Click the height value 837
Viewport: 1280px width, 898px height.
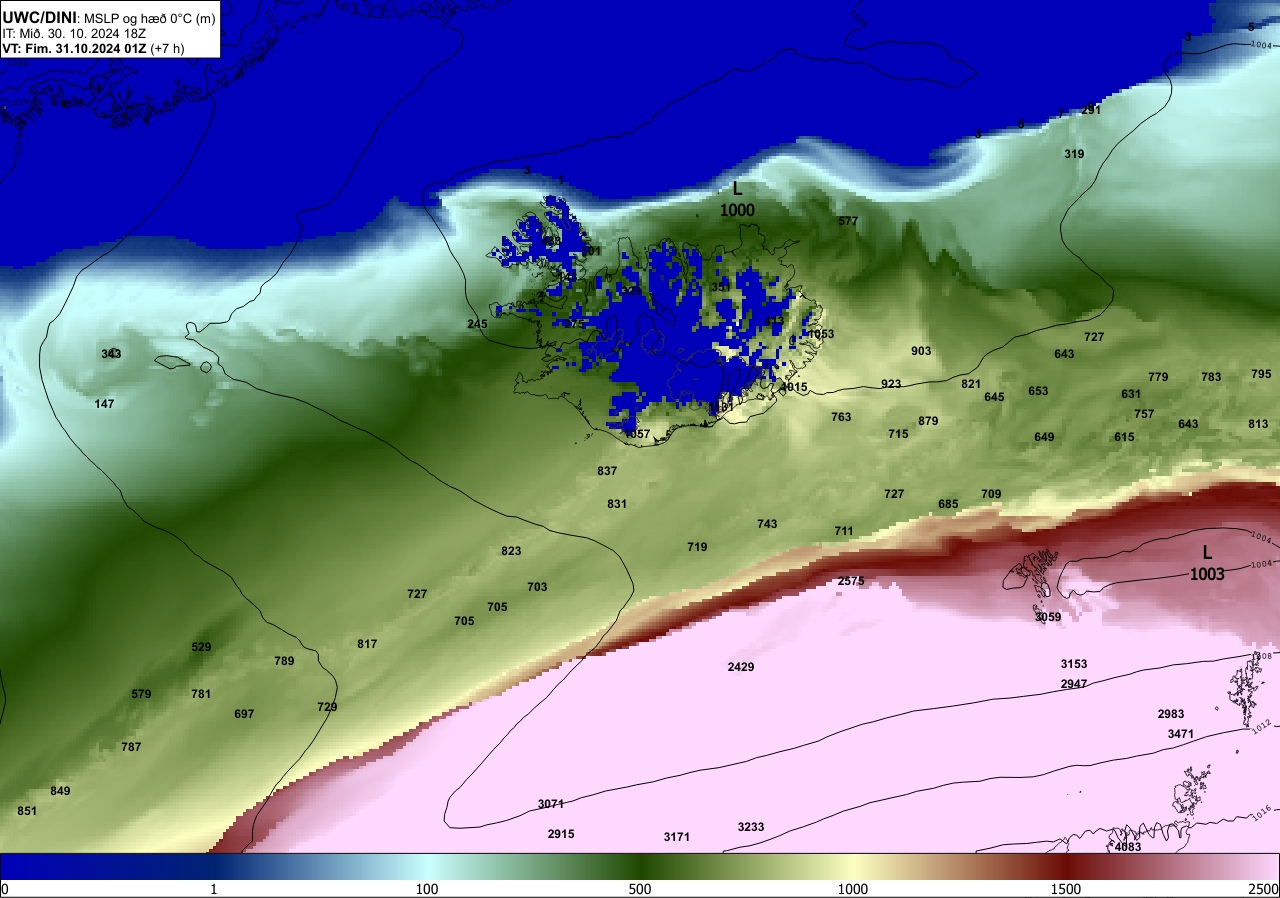click(x=607, y=471)
